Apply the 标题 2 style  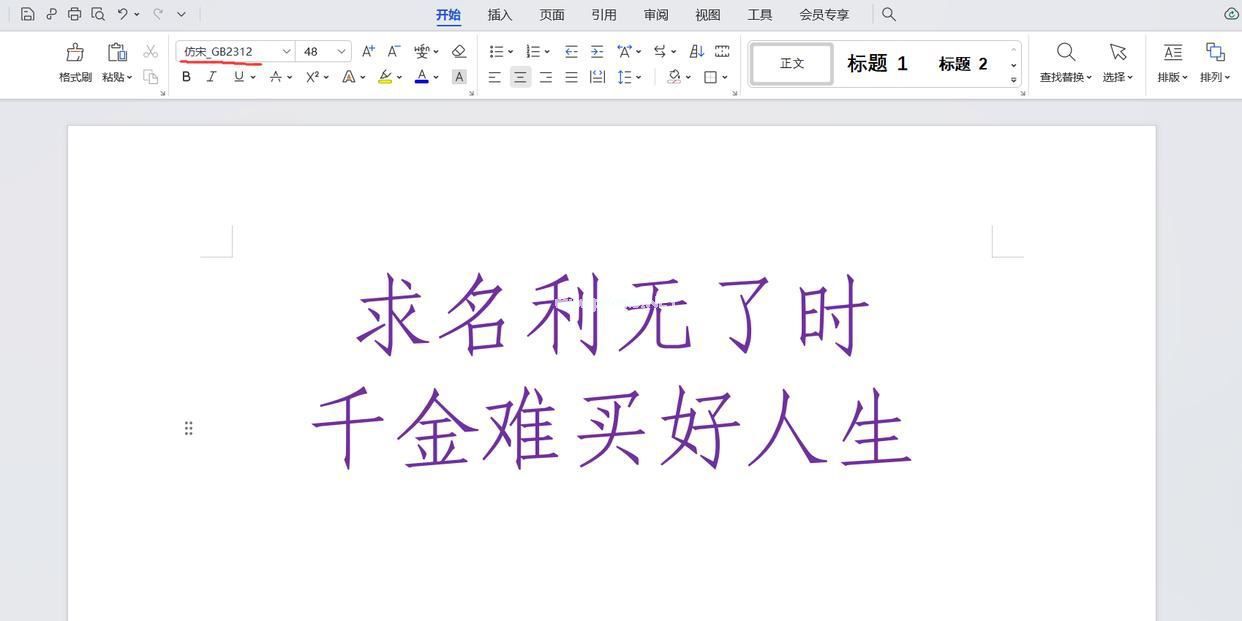[x=963, y=63]
